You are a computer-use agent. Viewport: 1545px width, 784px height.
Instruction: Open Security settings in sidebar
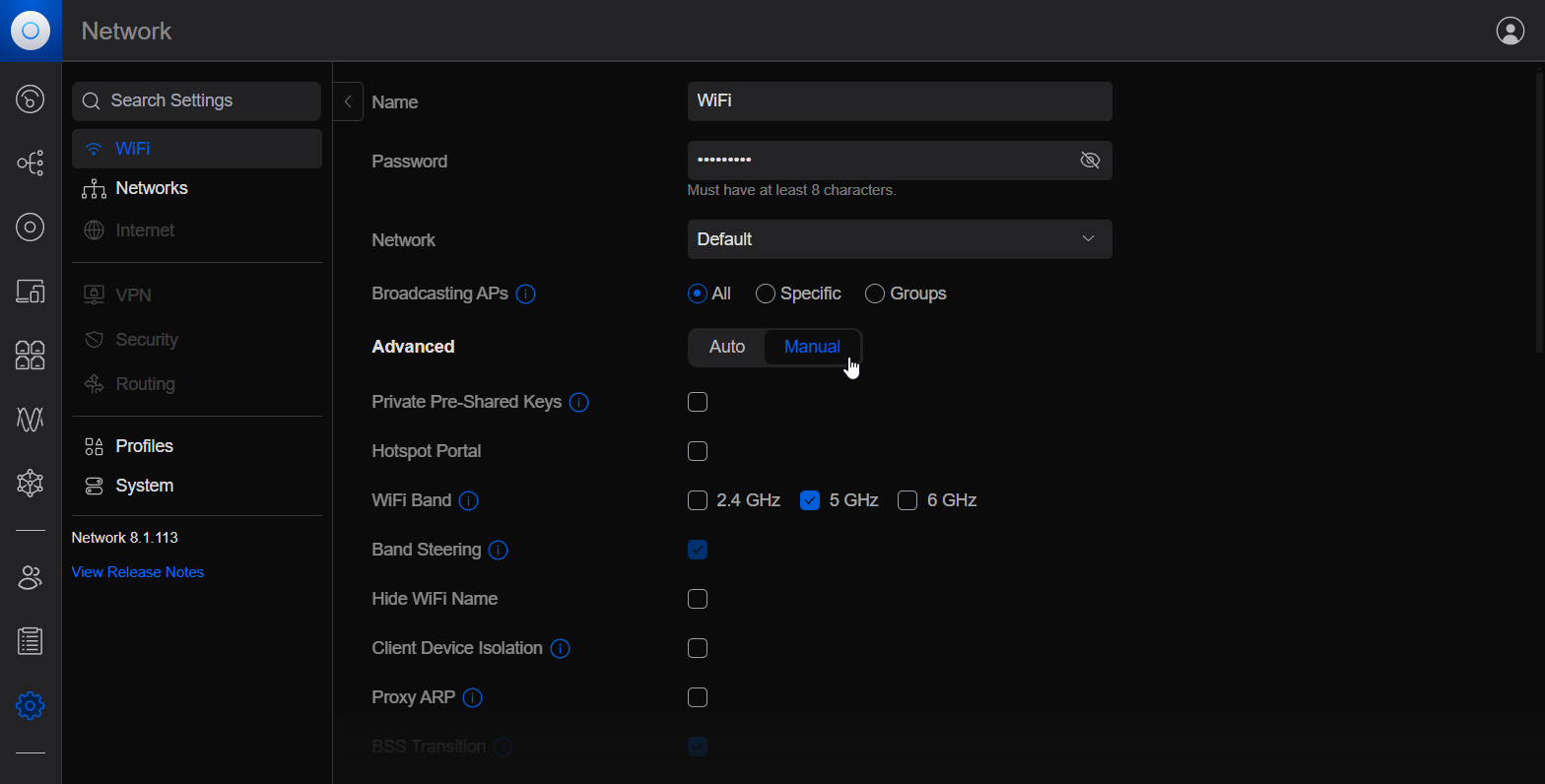[197, 340]
